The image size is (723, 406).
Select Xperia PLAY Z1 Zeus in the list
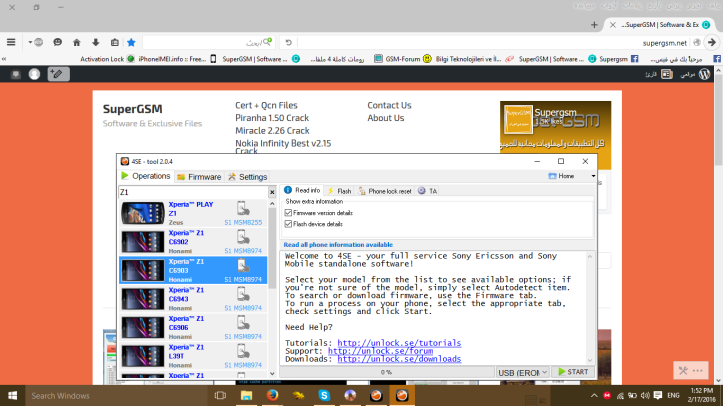pos(193,213)
